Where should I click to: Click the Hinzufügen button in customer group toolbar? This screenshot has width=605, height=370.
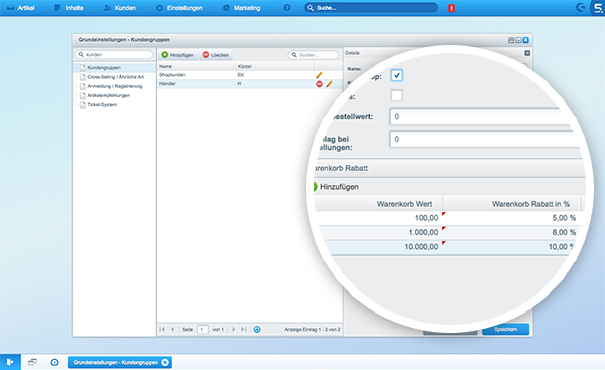pos(177,55)
